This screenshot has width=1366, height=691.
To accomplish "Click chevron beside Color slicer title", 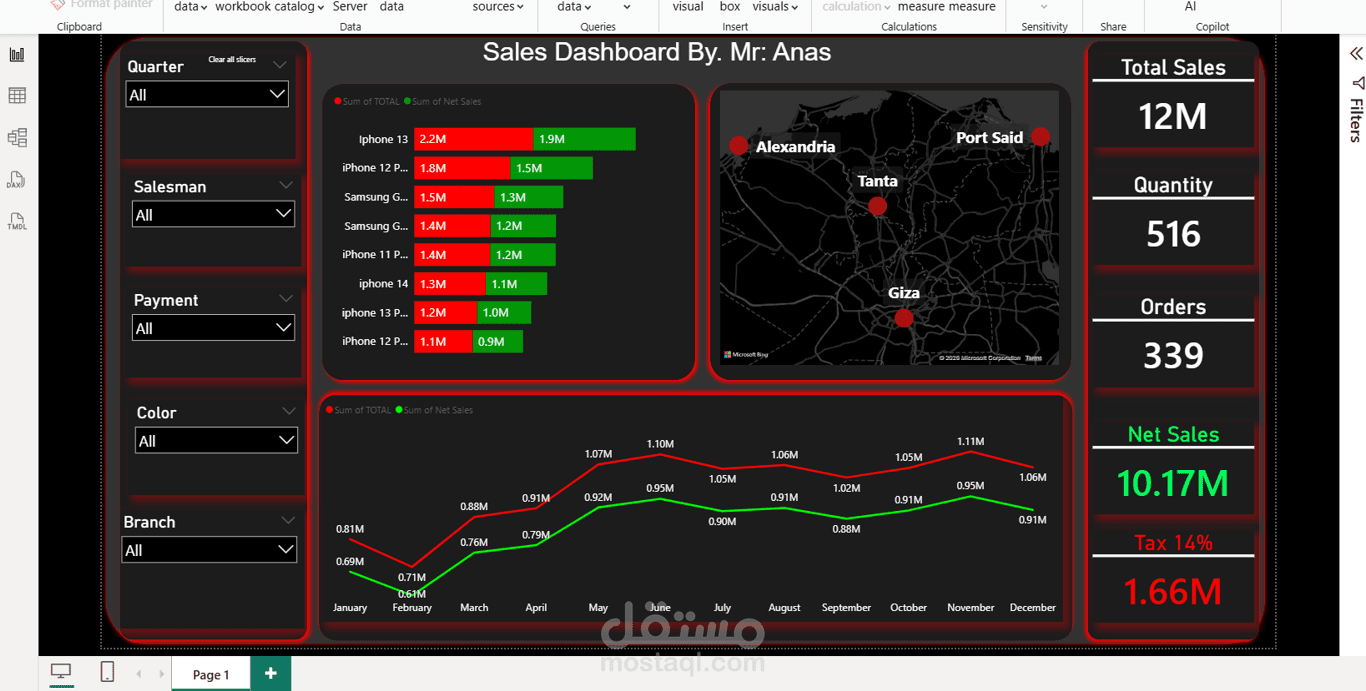I will [x=289, y=411].
